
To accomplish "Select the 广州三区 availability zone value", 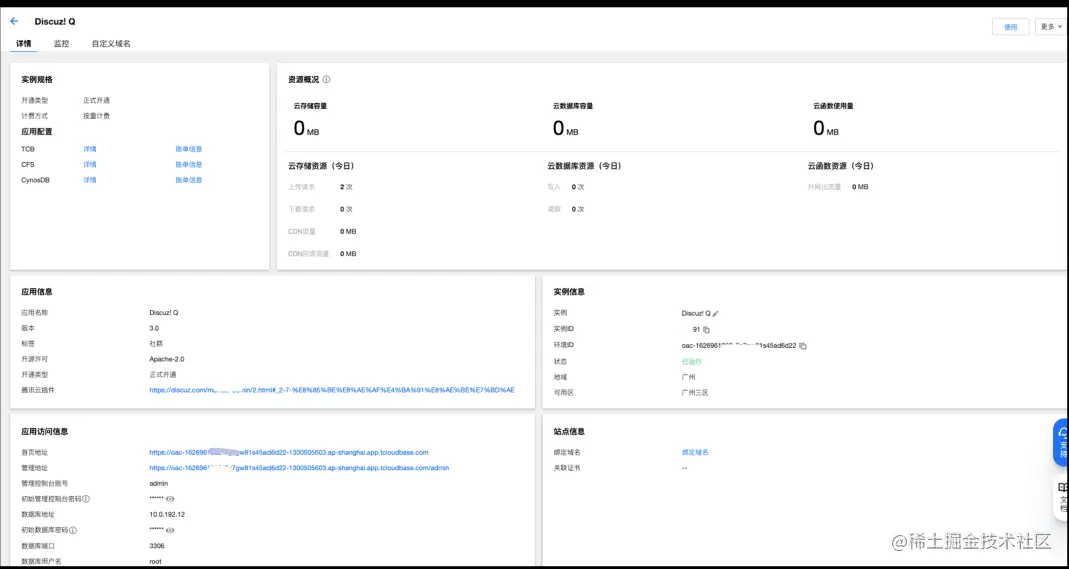I will tap(695, 393).
